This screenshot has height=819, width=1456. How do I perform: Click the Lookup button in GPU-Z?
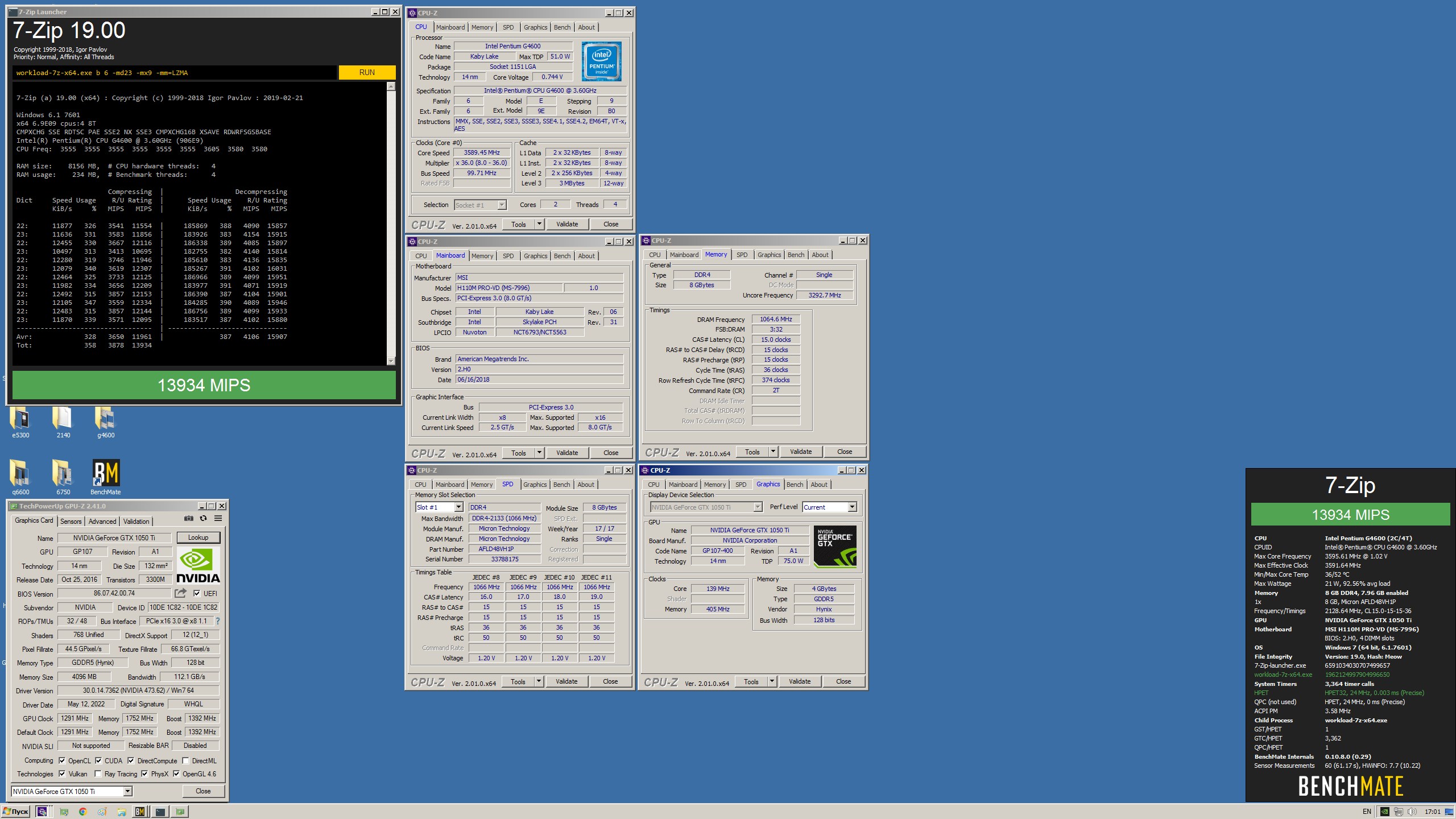click(198, 537)
